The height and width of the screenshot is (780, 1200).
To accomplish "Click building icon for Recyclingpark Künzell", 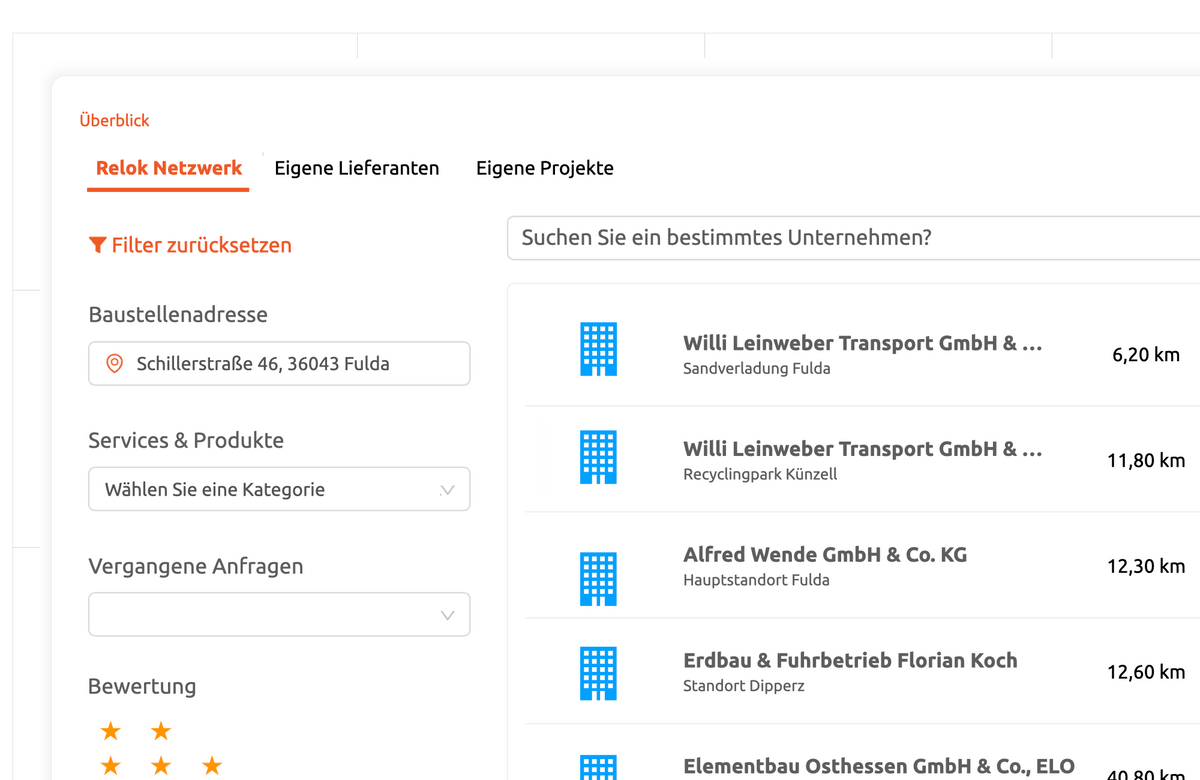I will [598, 457].
